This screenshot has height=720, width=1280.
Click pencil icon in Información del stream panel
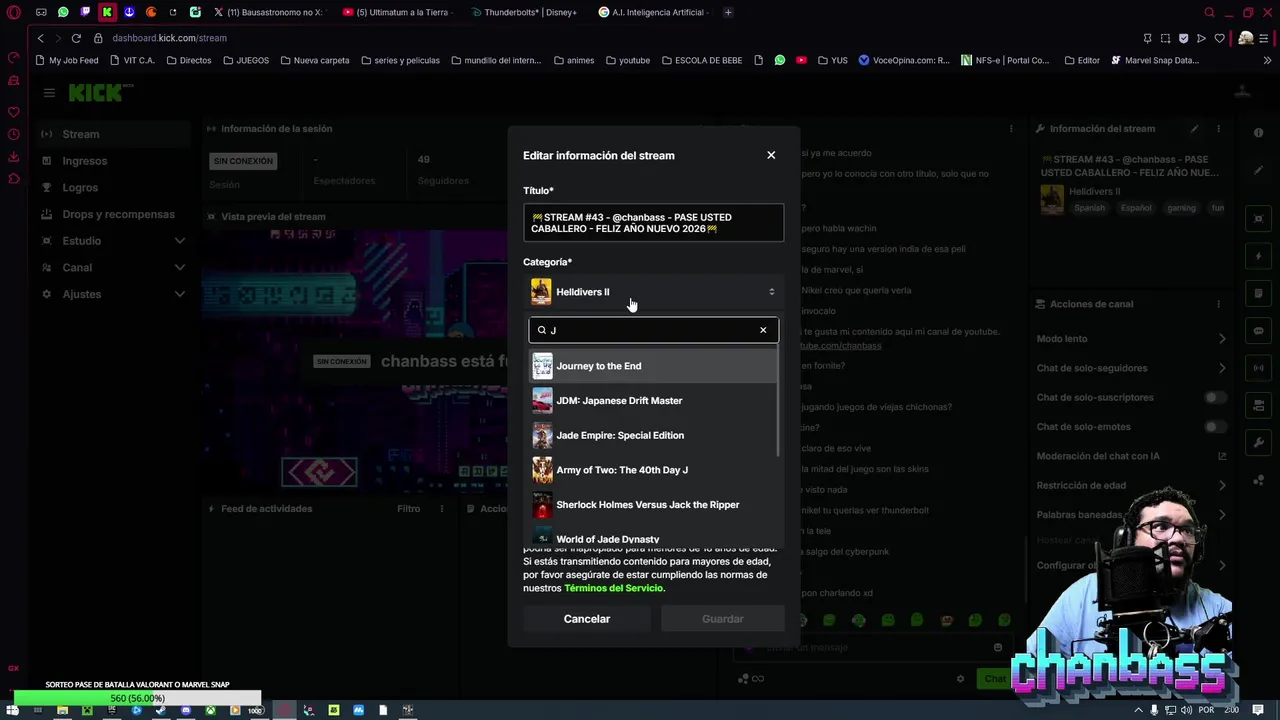click(1194, 129)
